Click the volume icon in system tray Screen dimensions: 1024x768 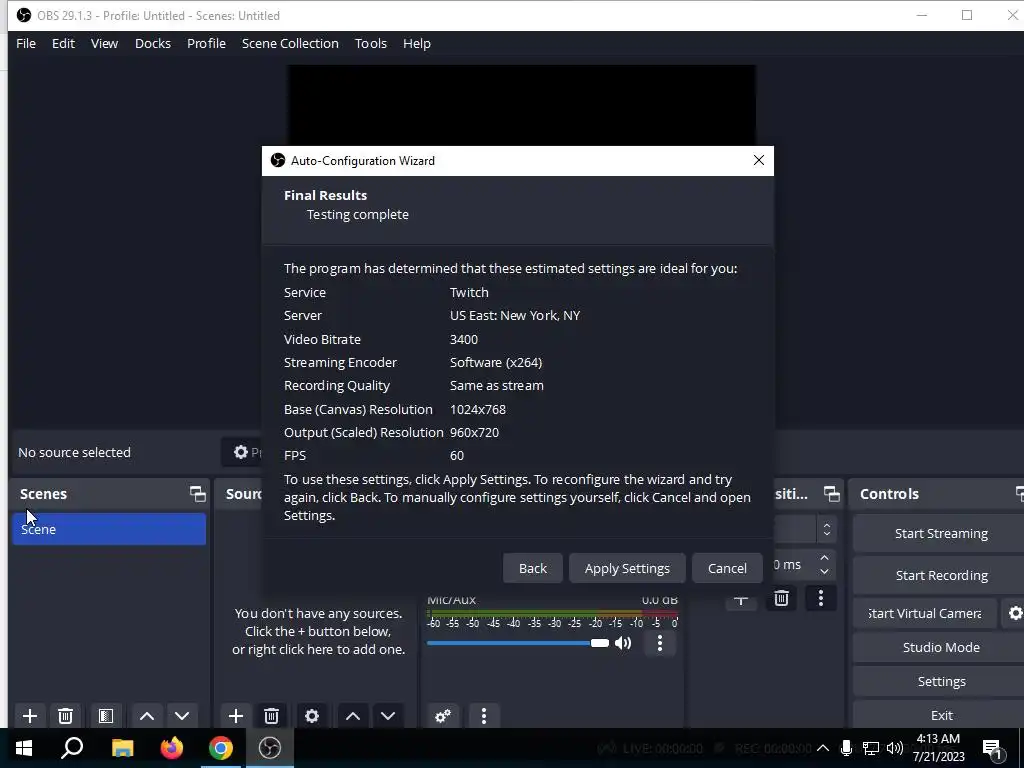pyautogui.click(x=895, y=748)
